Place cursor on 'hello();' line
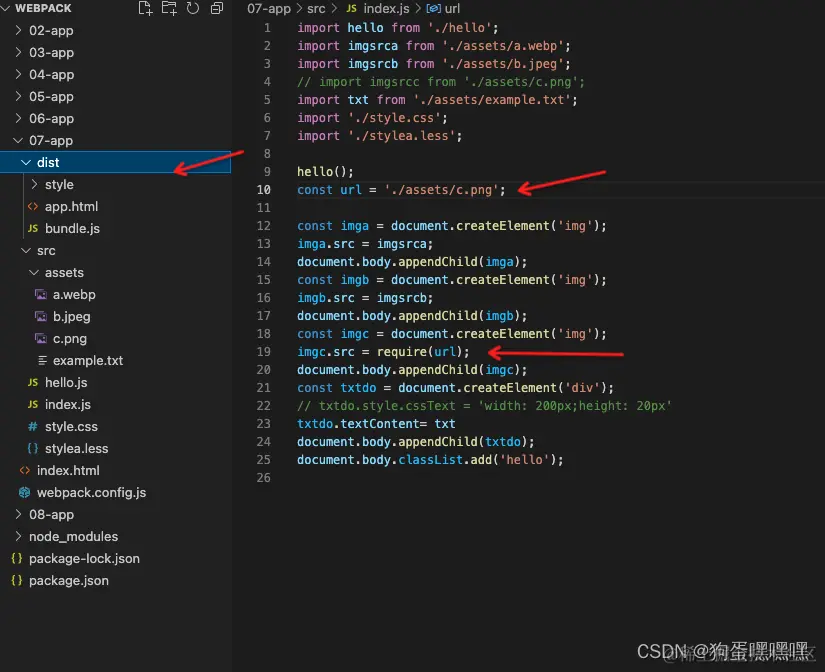This screenshot has width=825, height=672. [x=325, y=172]
